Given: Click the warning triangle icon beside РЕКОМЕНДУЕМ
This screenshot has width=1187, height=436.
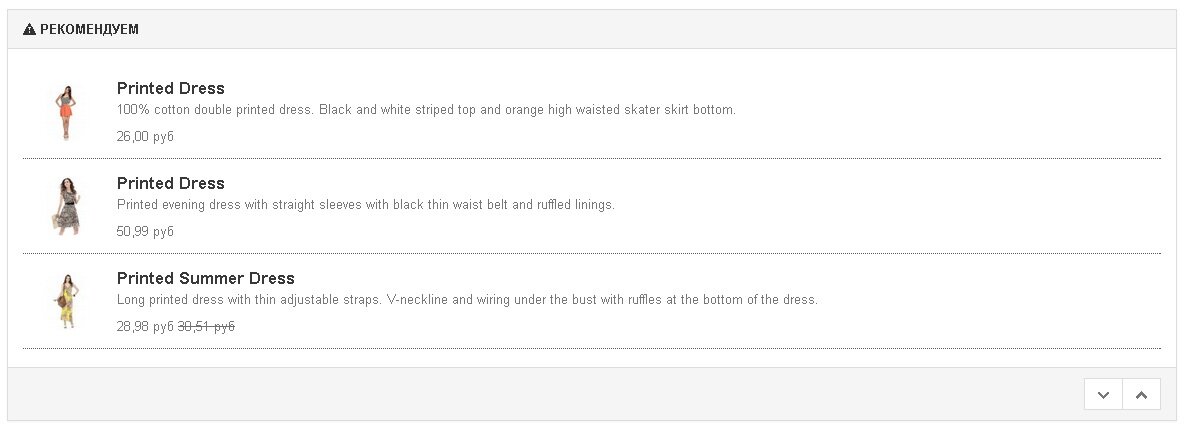Looking at the screenshot, I should click(x=29, y=30).
